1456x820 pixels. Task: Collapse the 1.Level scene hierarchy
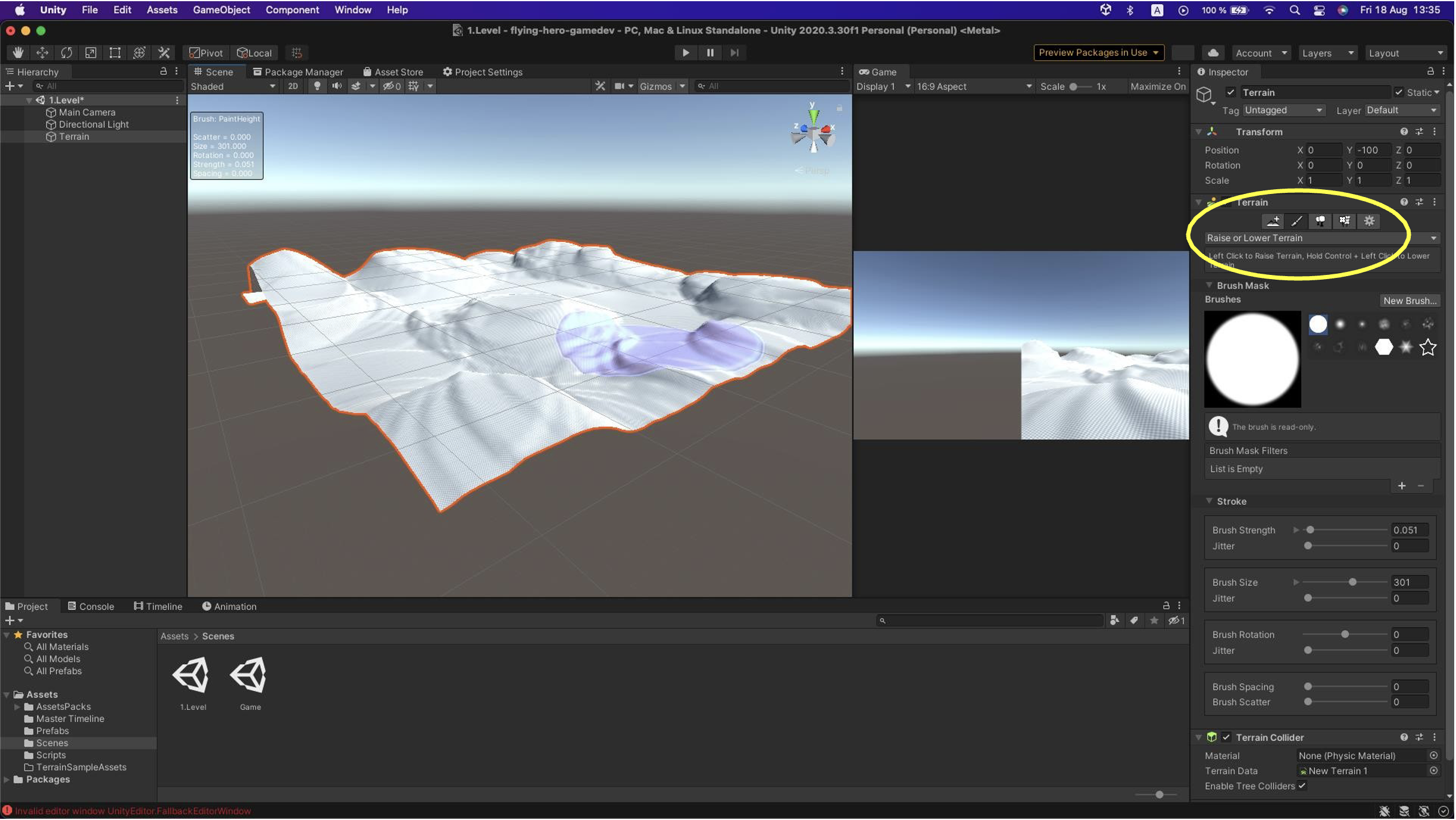[x=29, y=100]
